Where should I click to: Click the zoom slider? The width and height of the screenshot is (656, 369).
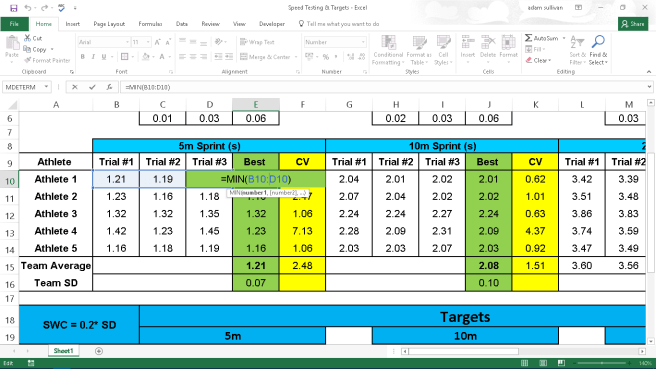tap(602, 363)
